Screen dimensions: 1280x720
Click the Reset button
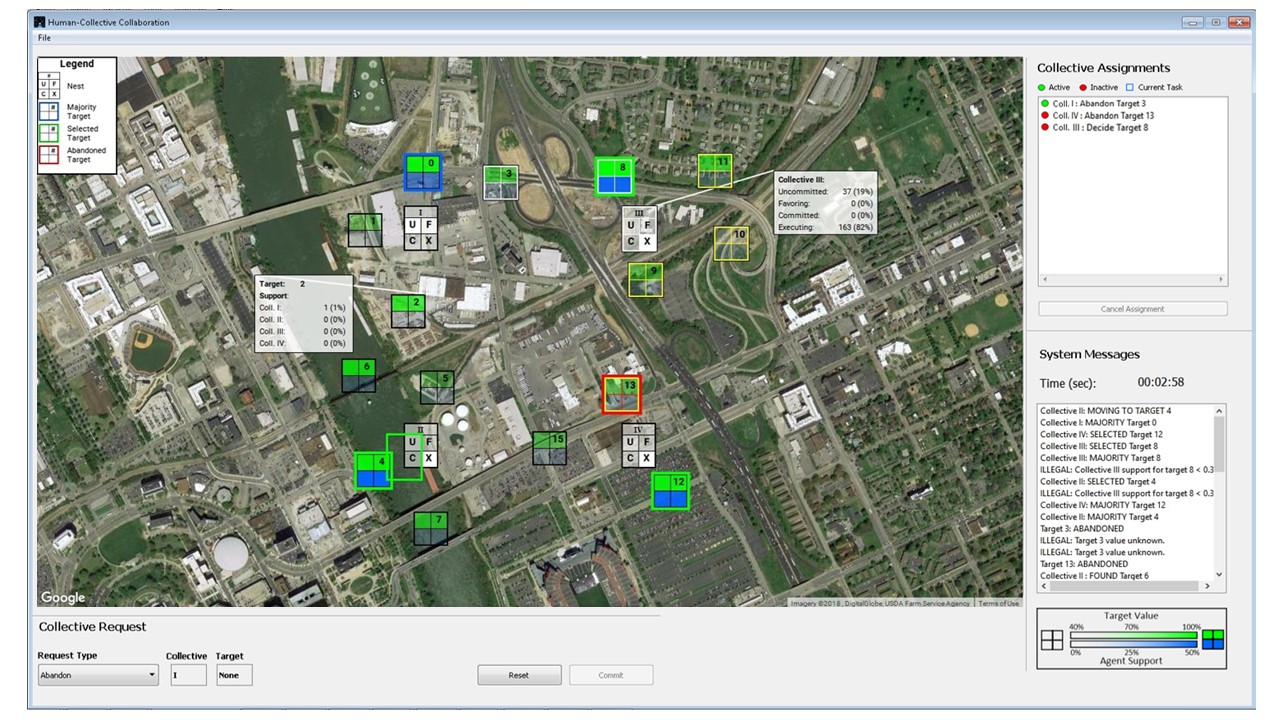(519, 675)
